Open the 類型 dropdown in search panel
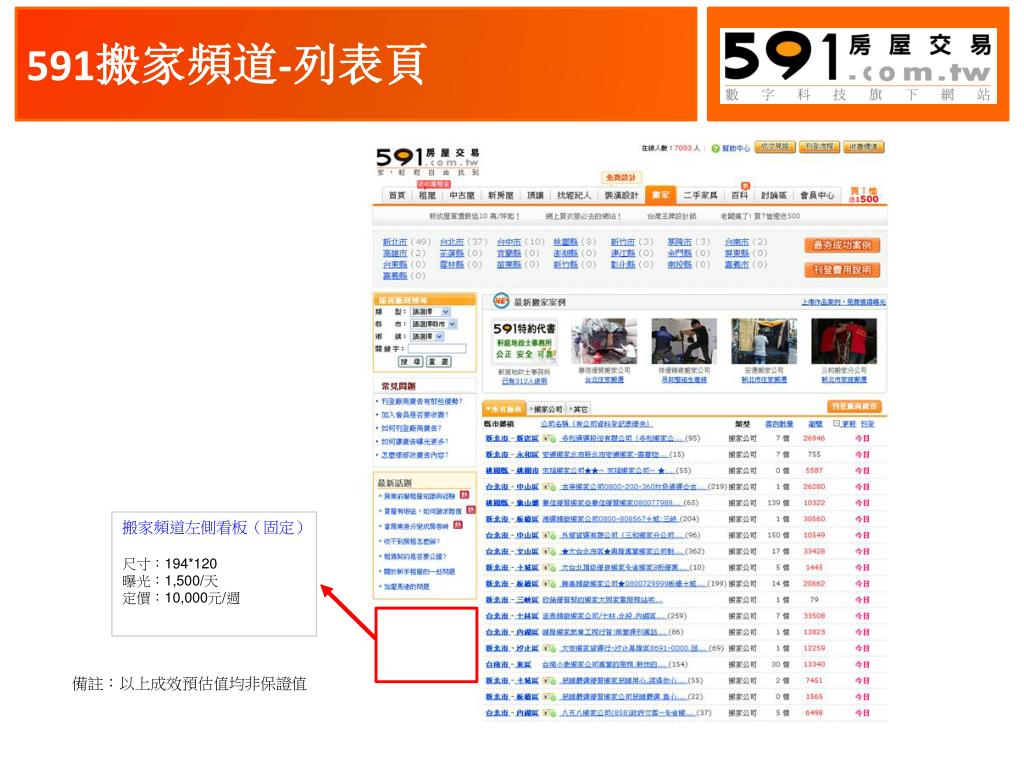 click(x=430, y=312)
